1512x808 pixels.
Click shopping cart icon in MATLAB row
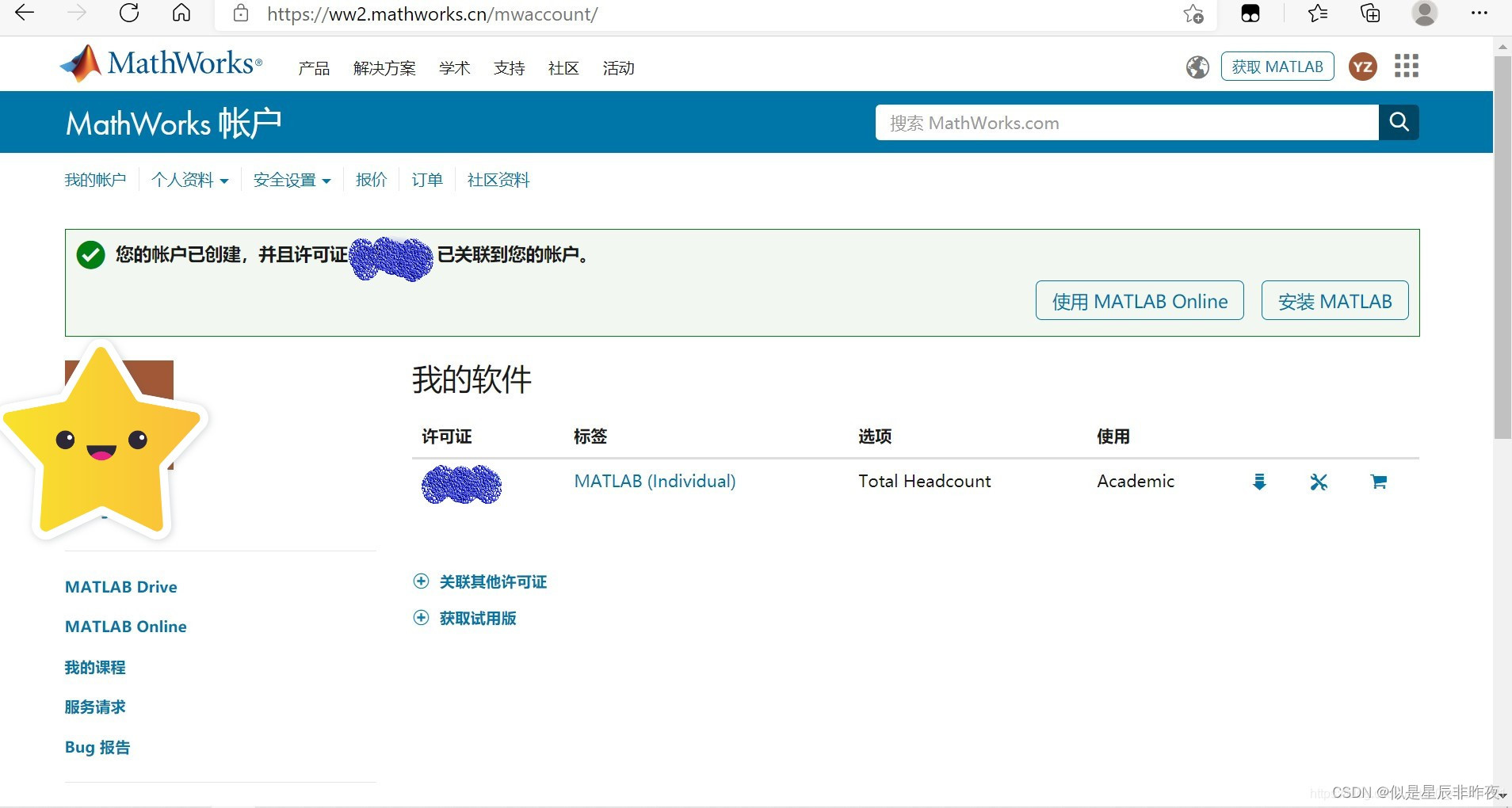(x=1379, y=482)
